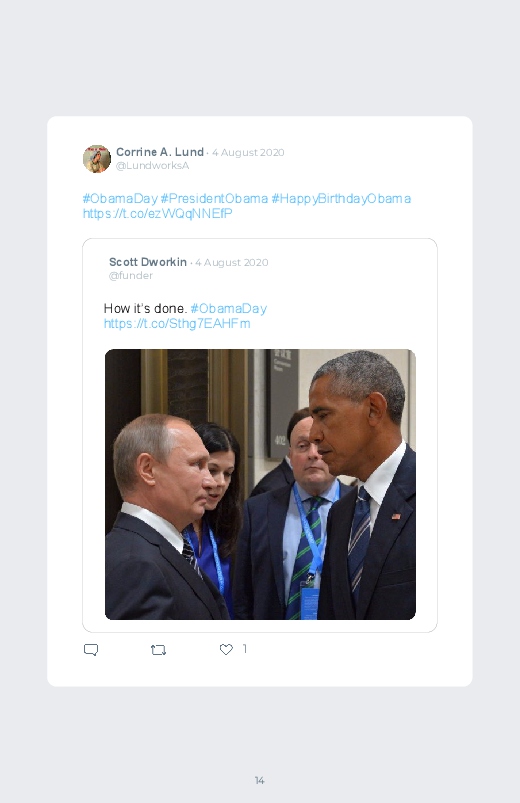
Task: Open the #ObamaDay hashtag in main tweet
Action: click(120, 199)
